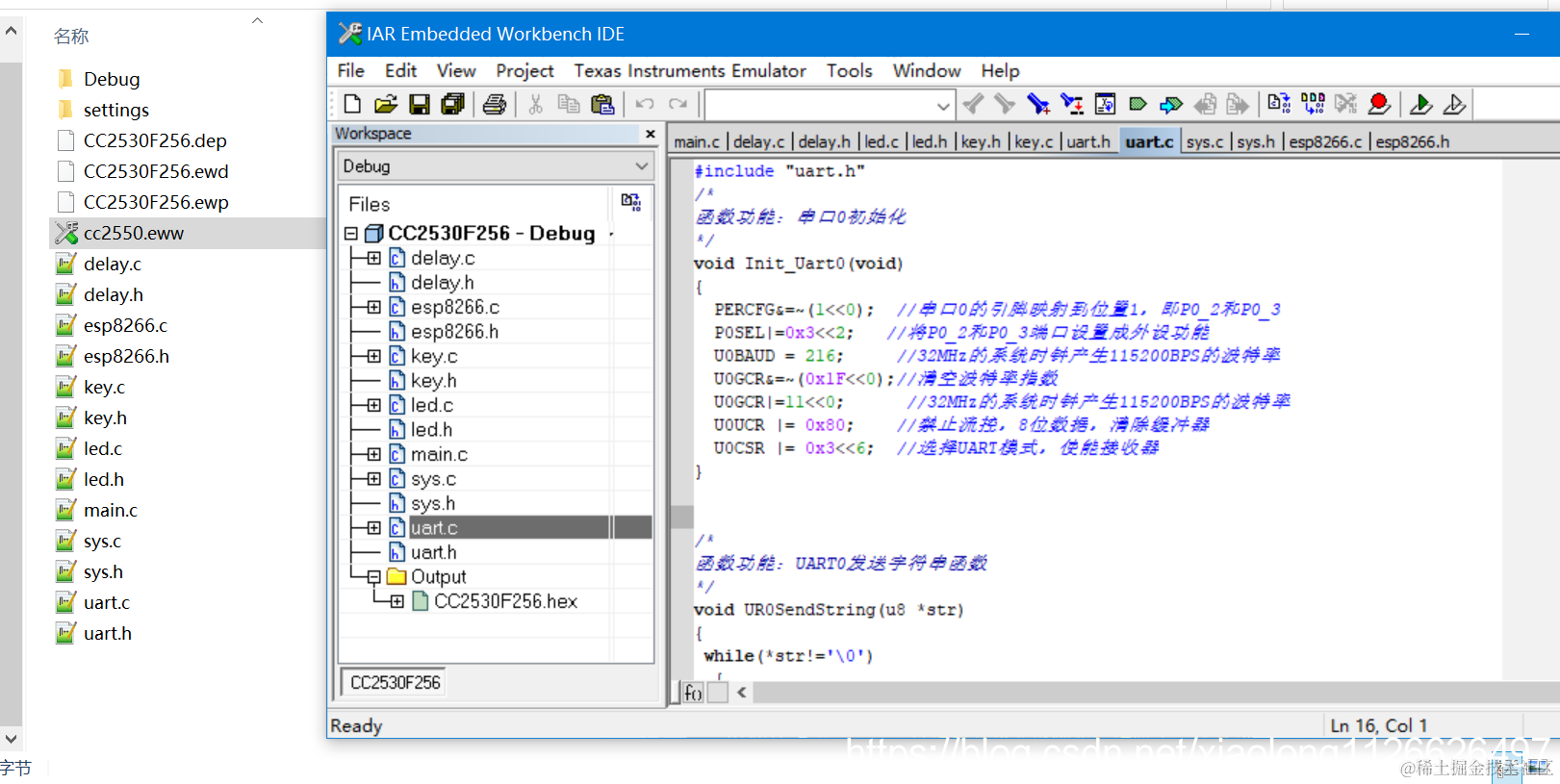
Task: Switch to the sys.h editor tab
Action: 1256,141
